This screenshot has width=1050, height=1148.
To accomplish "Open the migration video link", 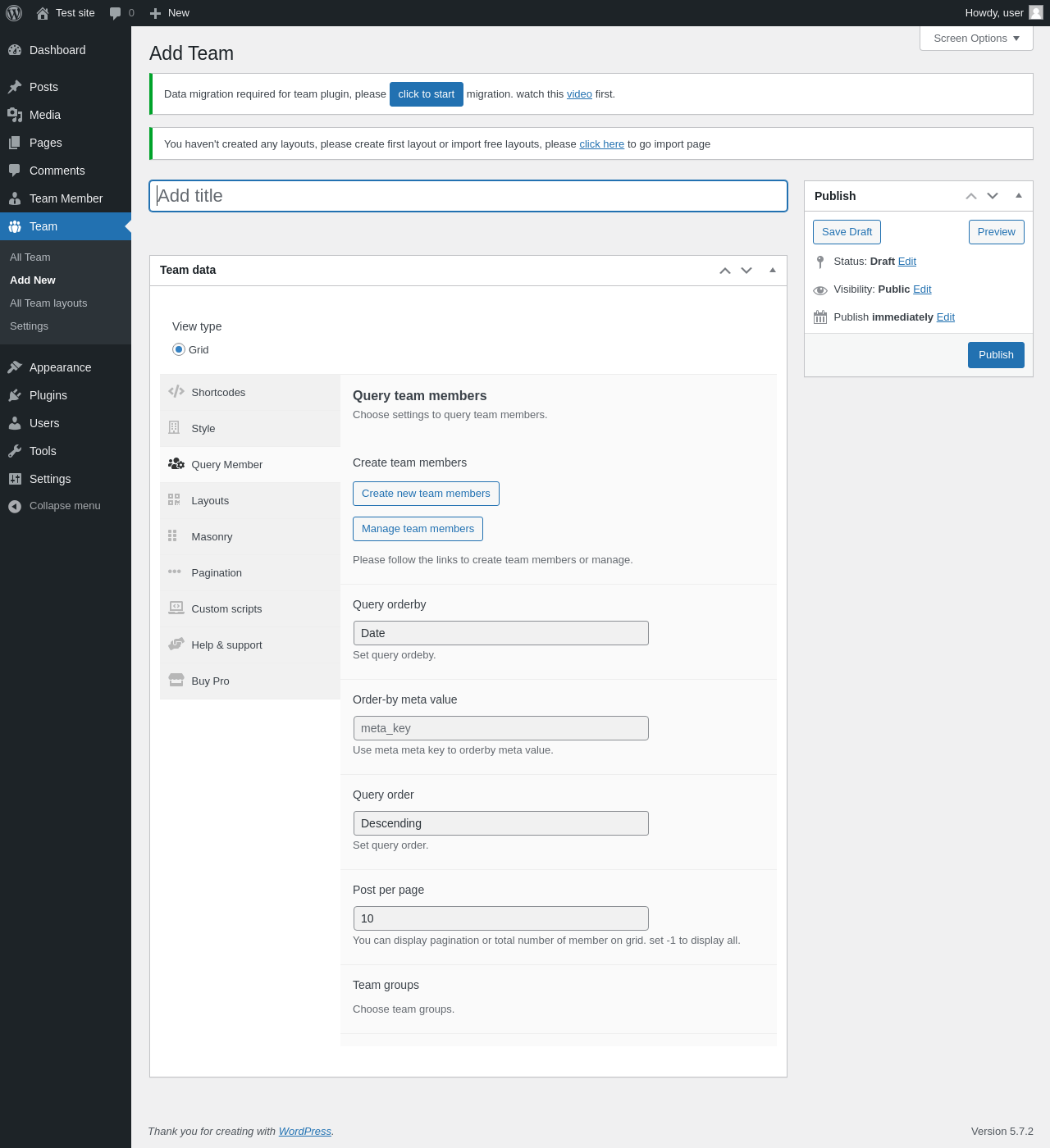I will pos(579,94).
